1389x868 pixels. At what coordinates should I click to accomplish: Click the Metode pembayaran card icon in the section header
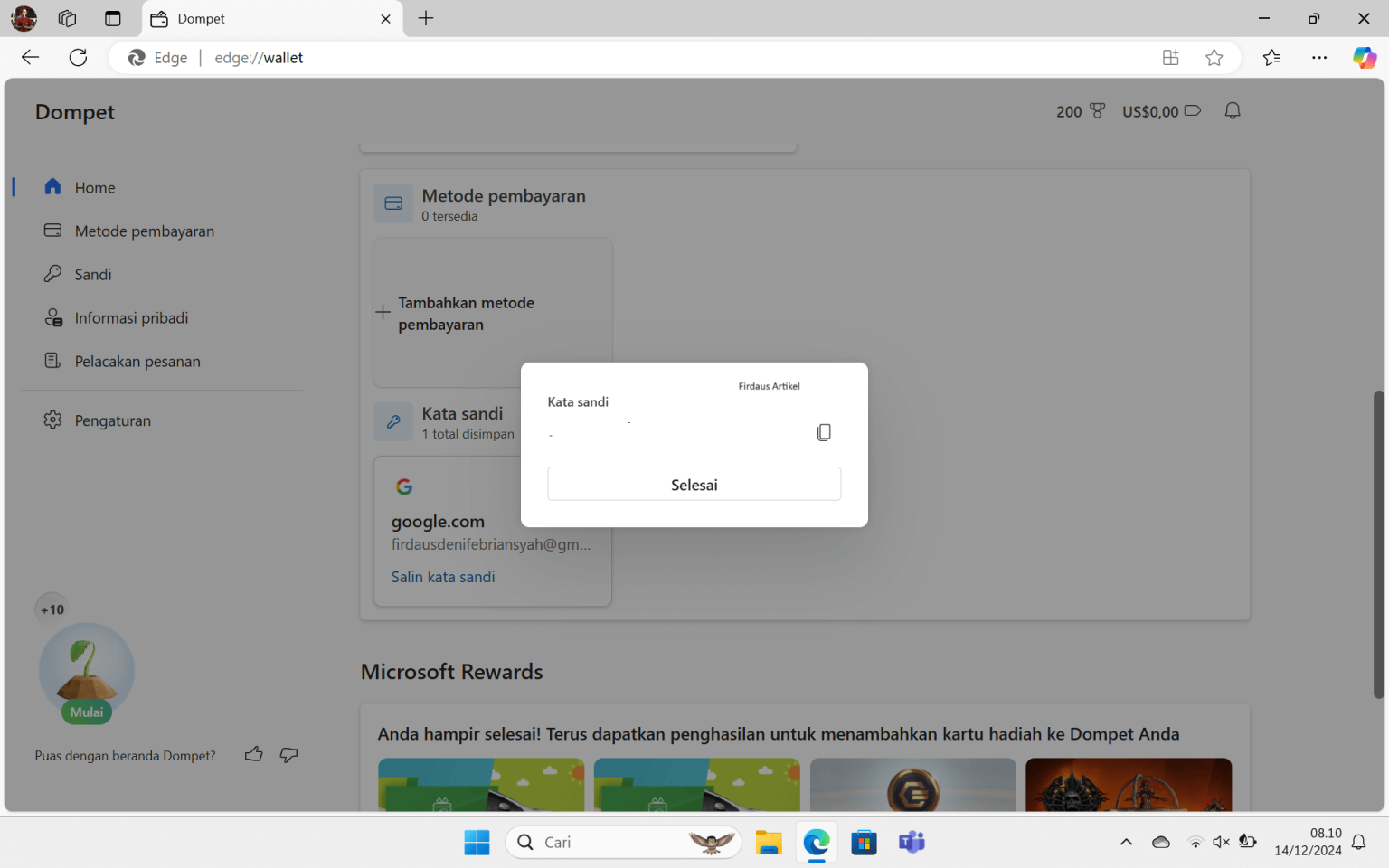click(x=393, y=203)
